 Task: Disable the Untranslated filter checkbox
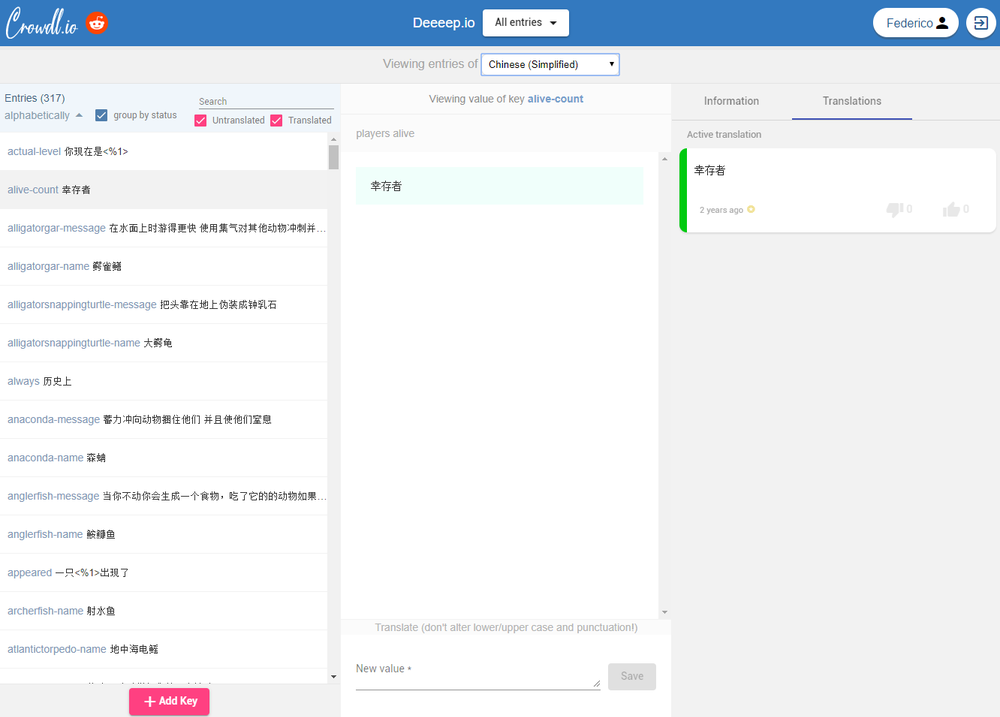(x=199, y=120)
